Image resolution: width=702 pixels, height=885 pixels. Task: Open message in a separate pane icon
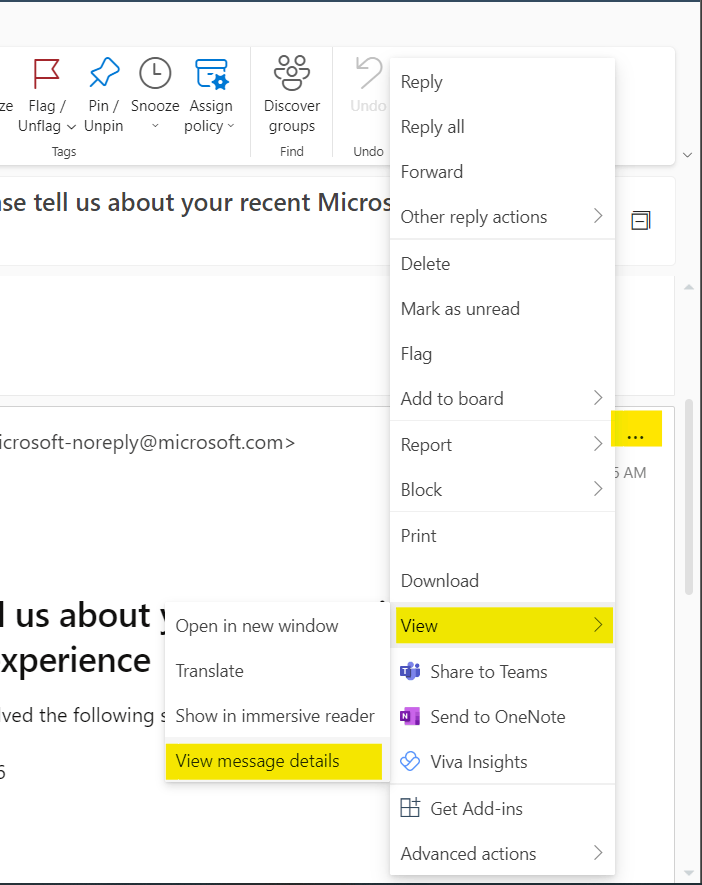642,221
